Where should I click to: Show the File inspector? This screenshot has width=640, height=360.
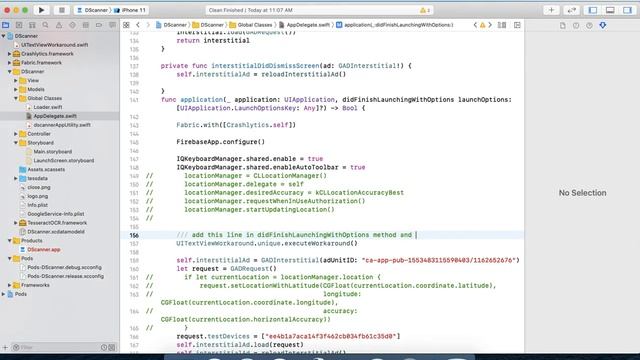[x=562, y=25]
